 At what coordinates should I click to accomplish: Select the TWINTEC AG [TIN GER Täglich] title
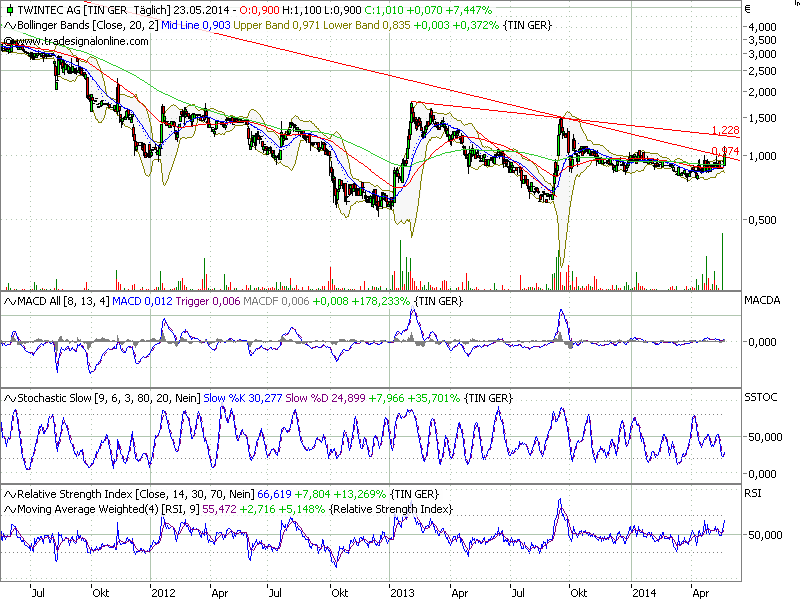[x=94, y=10]
